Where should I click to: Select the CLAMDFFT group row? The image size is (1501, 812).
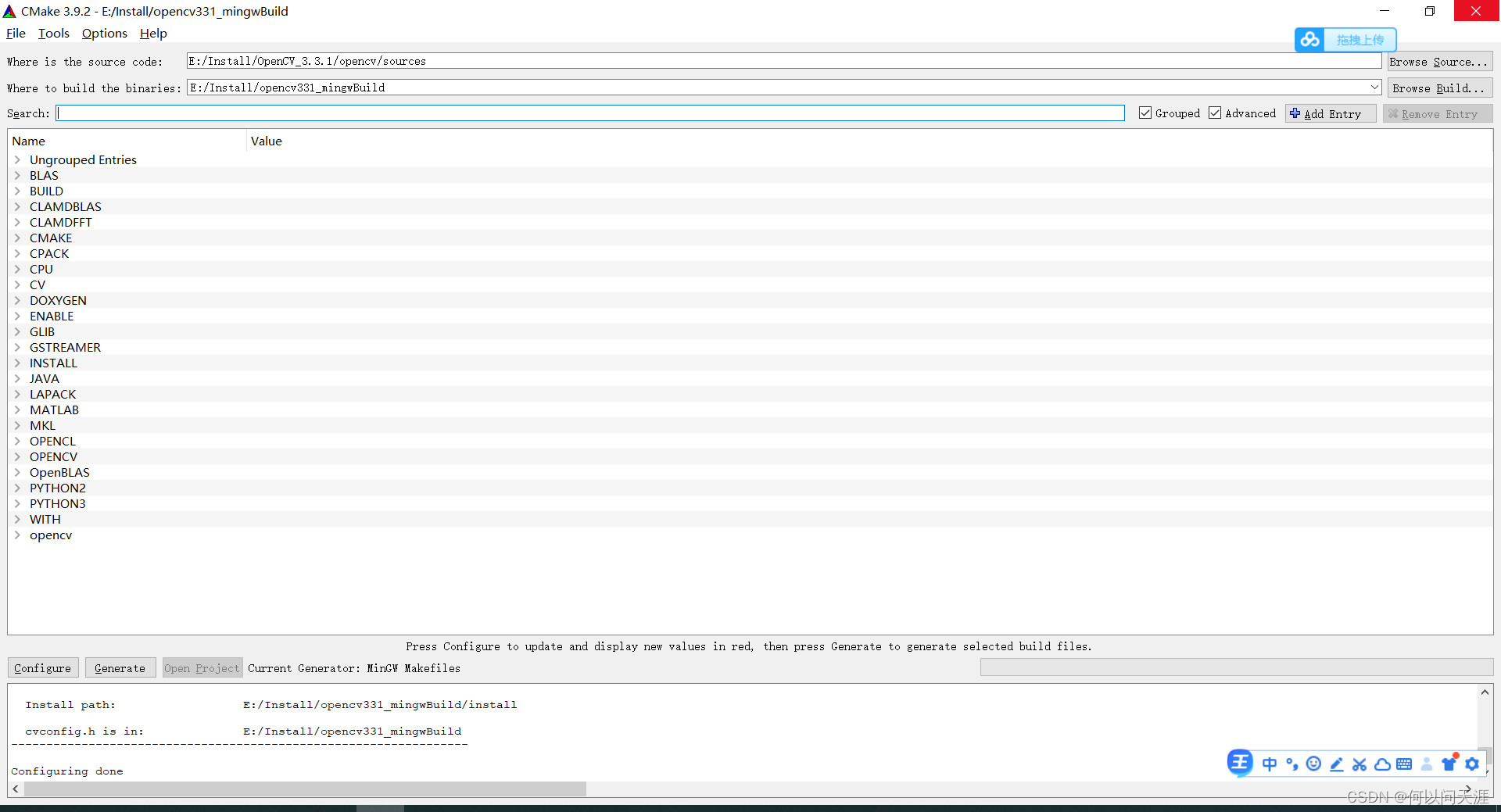[750, 222]
